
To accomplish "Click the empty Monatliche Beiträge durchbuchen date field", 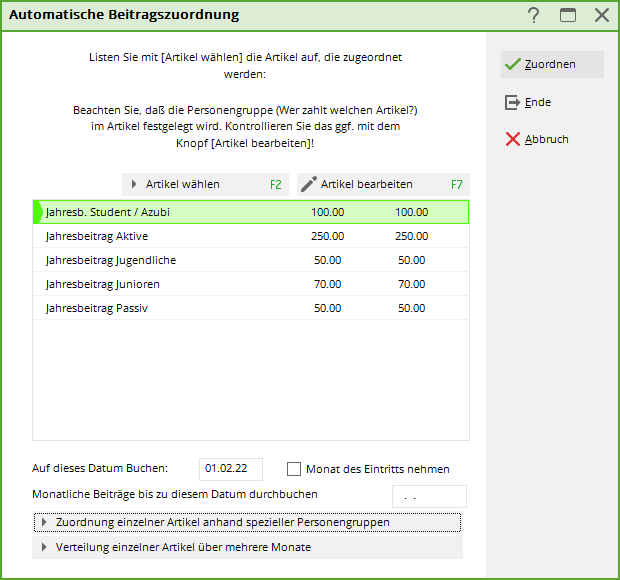I will click(428, 496).
